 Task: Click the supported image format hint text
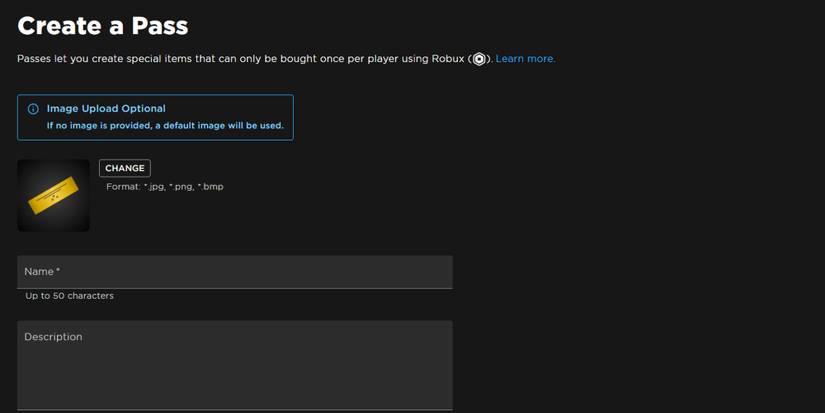[165, 187]
